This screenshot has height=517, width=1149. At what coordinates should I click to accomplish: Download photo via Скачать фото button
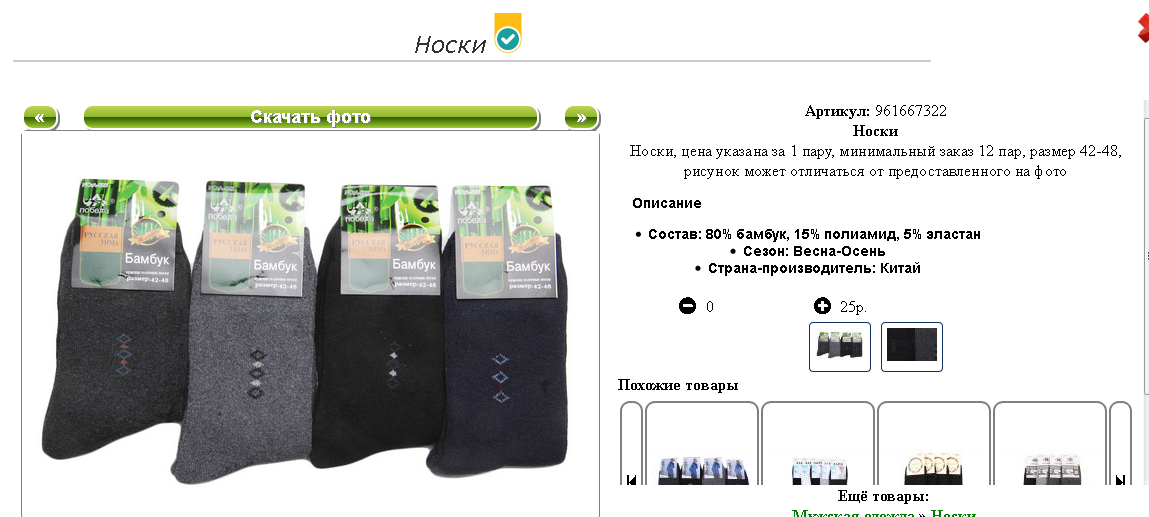pyautogui.click(x=311, y=117)
